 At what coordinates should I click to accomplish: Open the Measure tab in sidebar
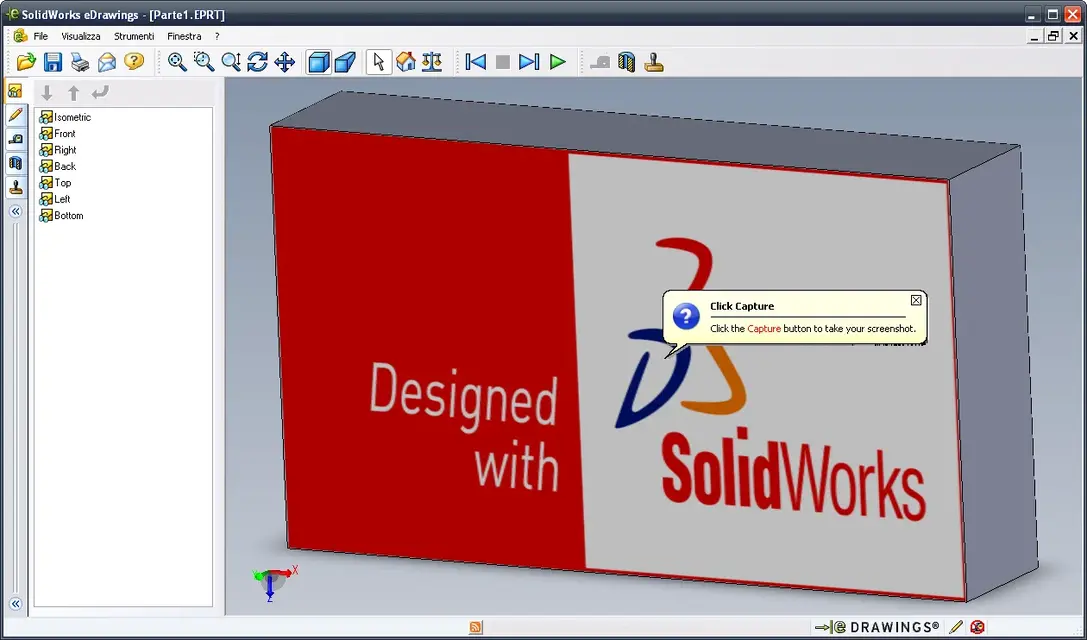15,139
